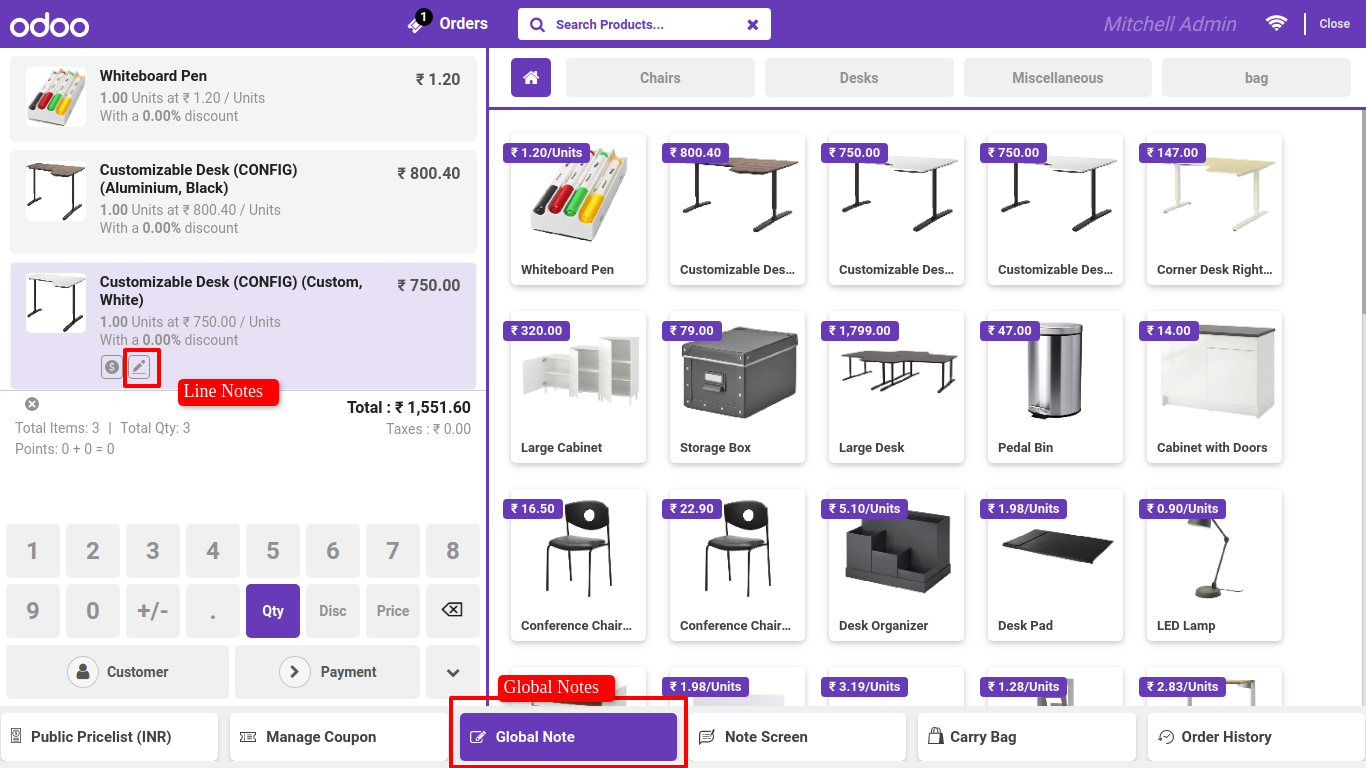Click the coin icon below the selected orderline

tap(112, 367)
